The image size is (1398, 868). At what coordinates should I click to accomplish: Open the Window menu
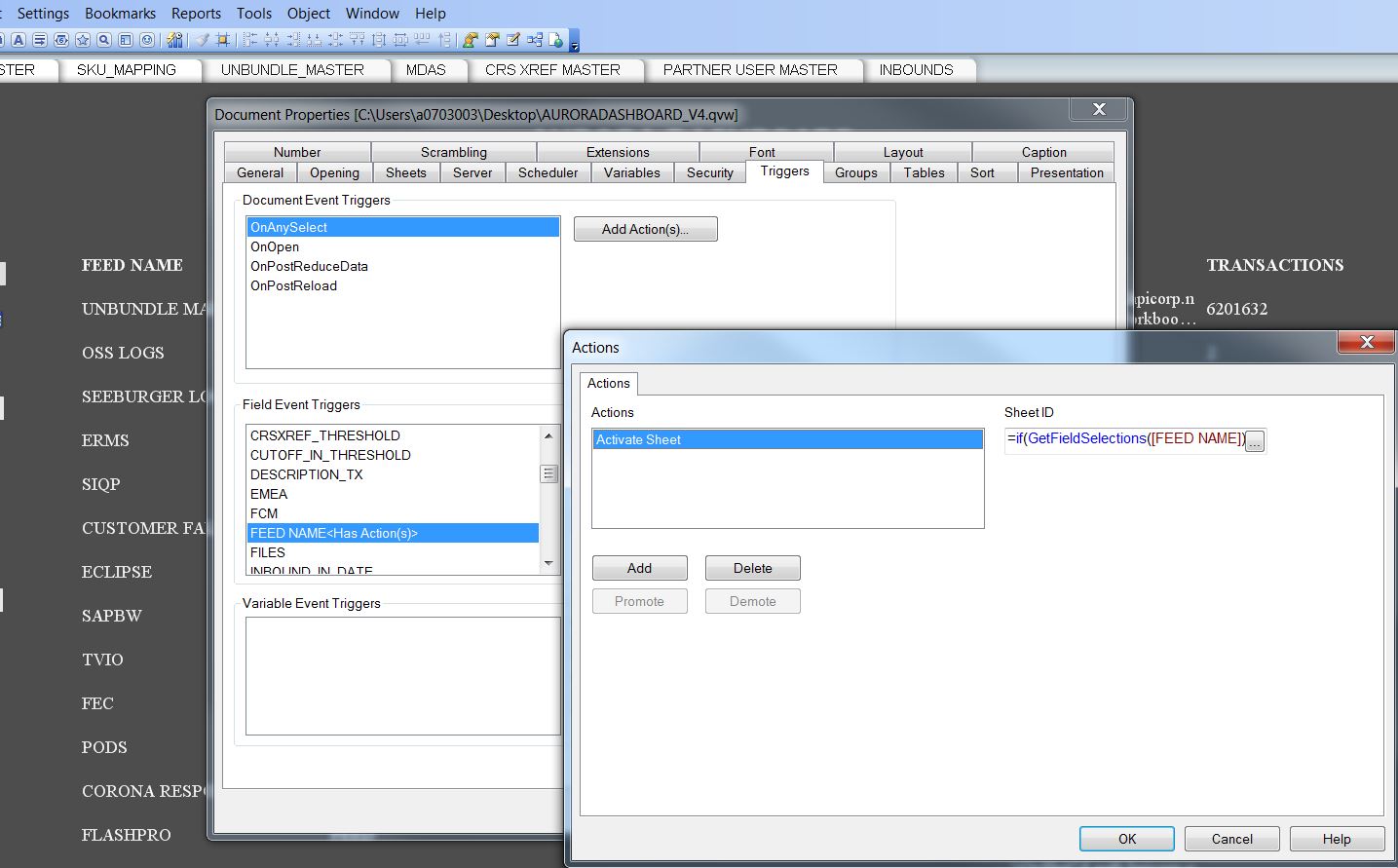pyautogui.click(x=372, y=14)
